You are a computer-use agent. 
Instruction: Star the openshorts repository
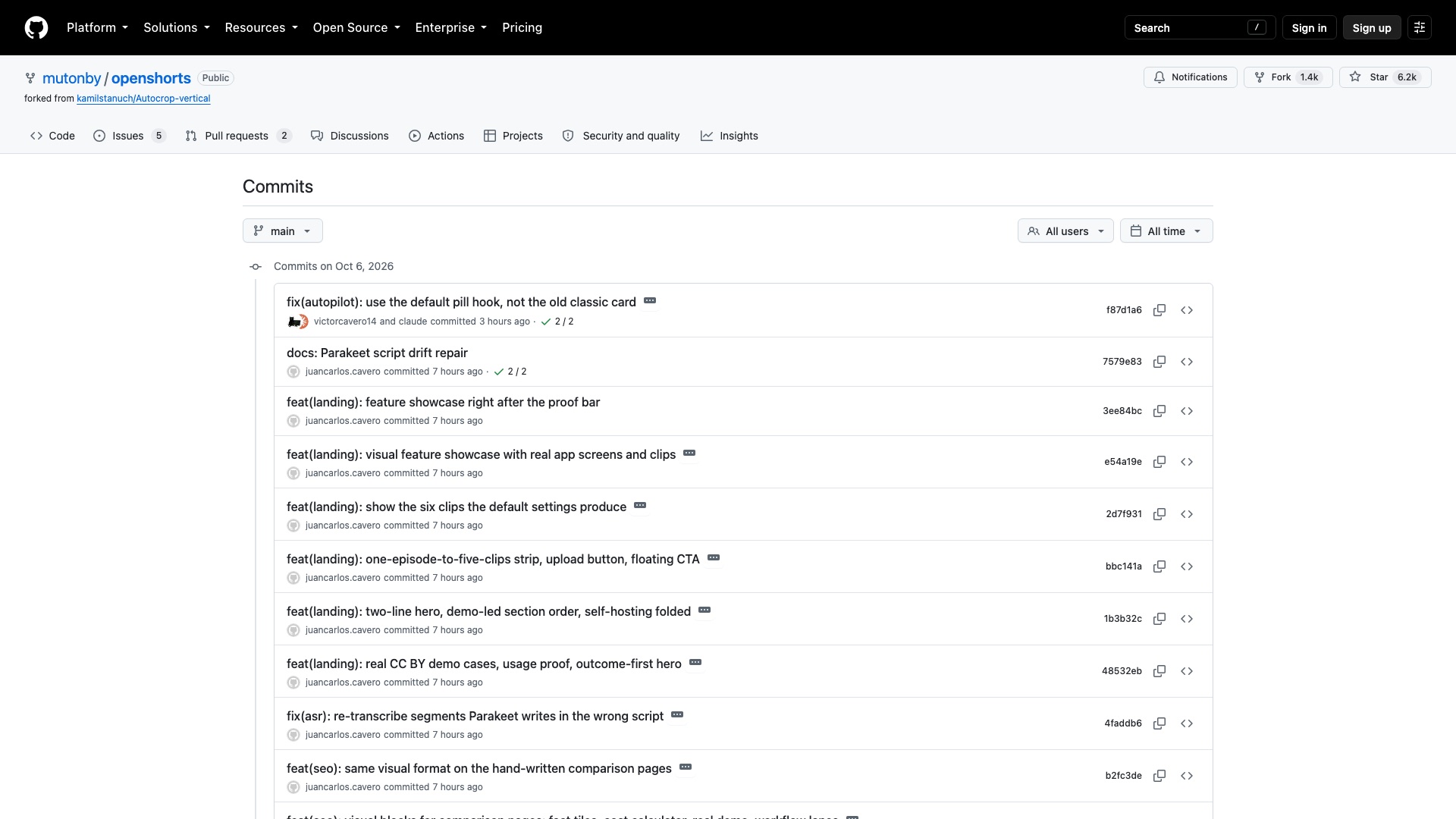[x=1385, y=77]
